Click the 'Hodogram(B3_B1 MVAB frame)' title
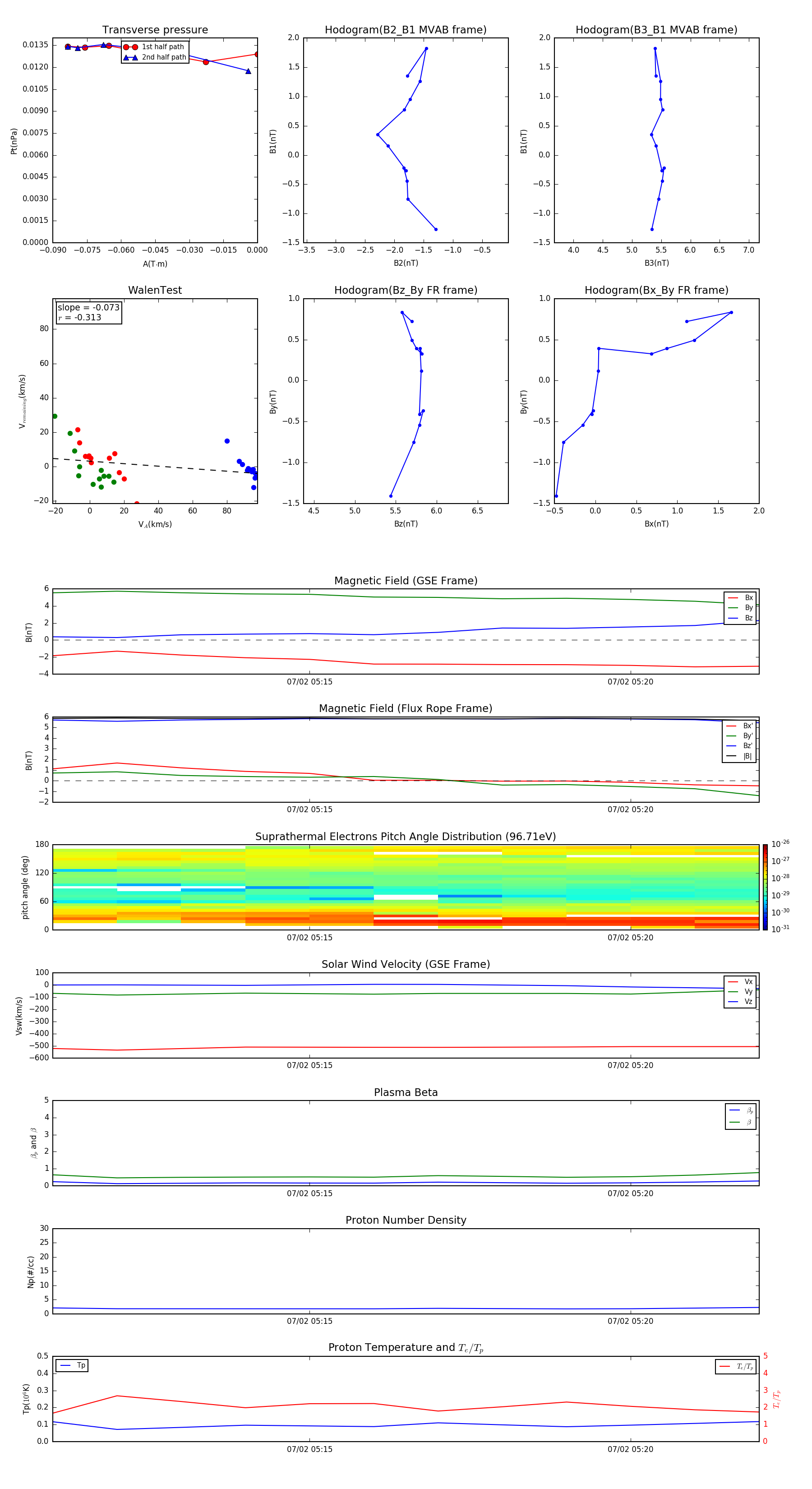Screen dimensions: 812x1489 [656, 30]
